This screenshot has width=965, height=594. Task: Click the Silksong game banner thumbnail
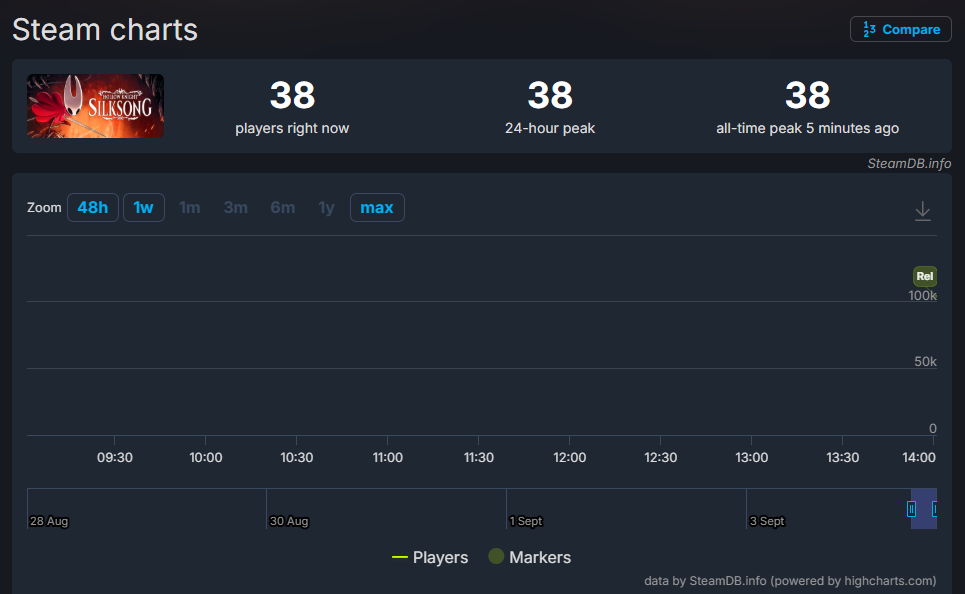95,106
